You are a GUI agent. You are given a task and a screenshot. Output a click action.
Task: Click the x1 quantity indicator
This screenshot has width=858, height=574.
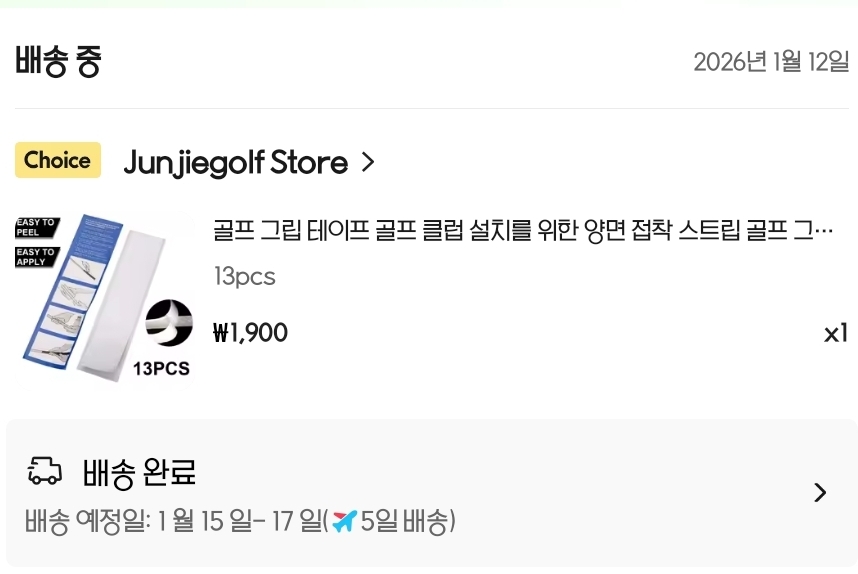coord(835,333)
